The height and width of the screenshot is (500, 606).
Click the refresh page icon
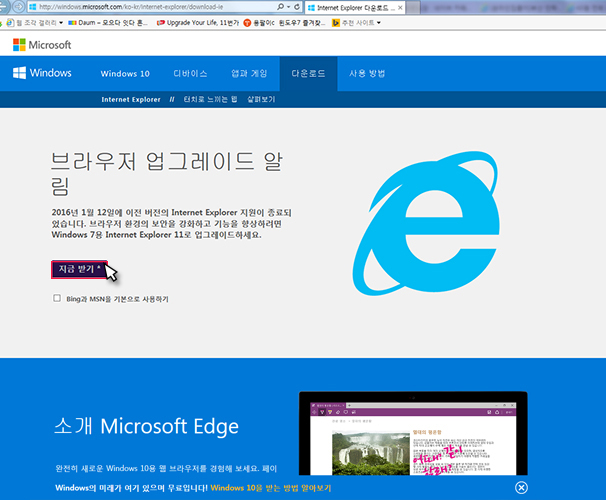pos(297,7)
